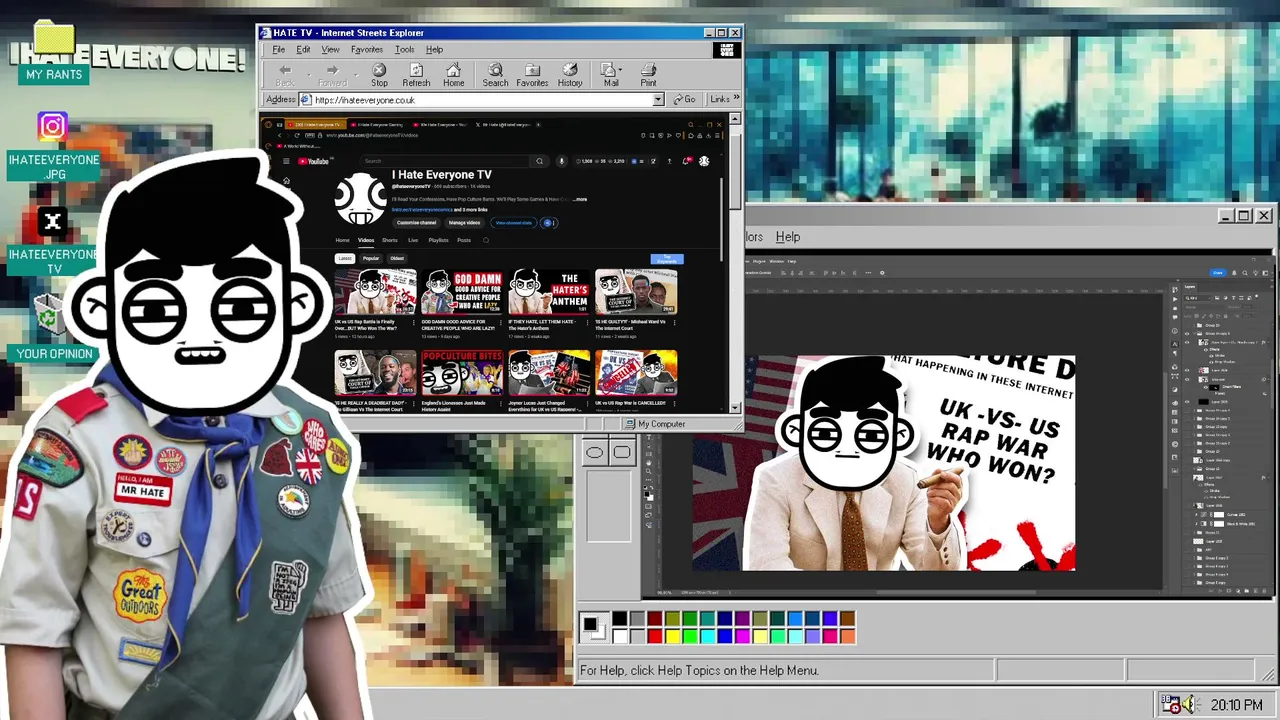Viewport: 1280px width, 720px height.
Task: Click the Explorer page scrollbar down arrow
Action: pos(735,407)
